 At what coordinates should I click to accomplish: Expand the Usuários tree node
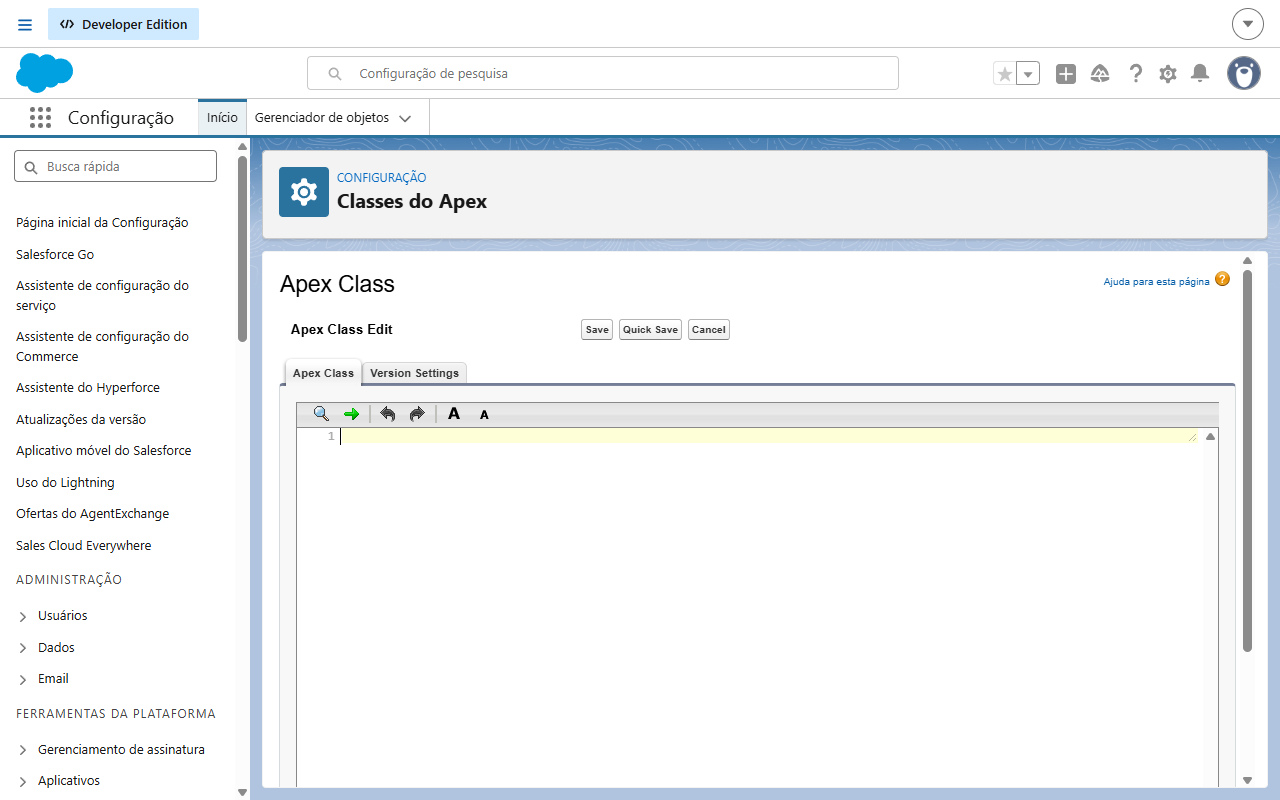point(23,617)
